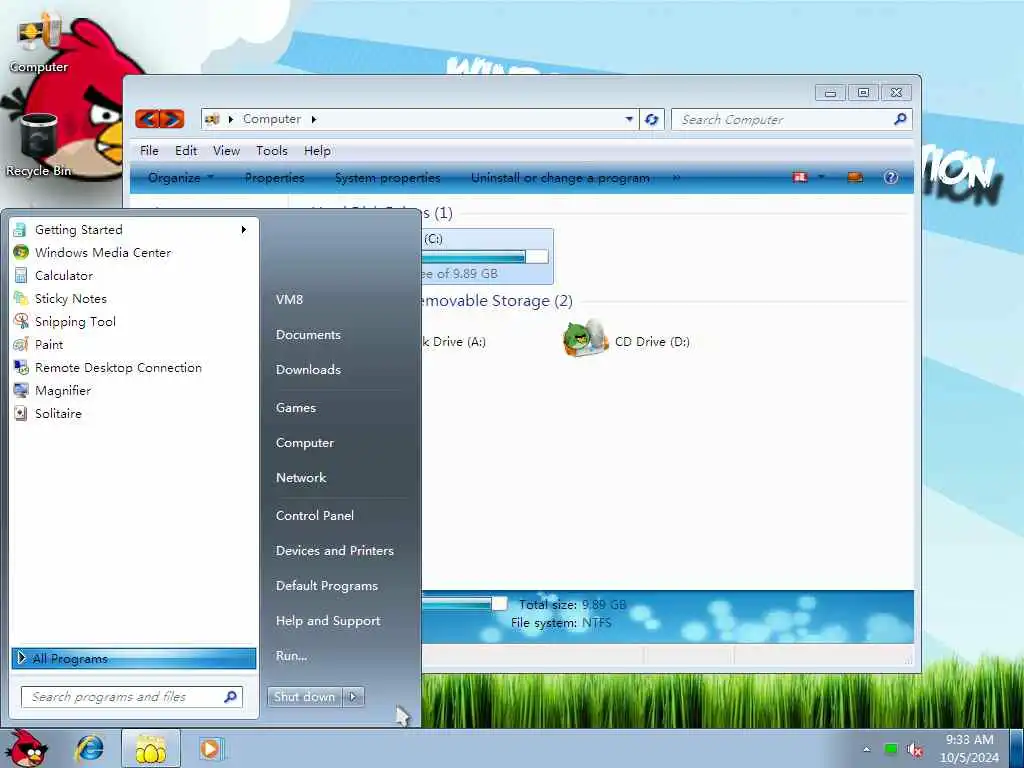Click System properties in toolbar

[x=388, y=178]
